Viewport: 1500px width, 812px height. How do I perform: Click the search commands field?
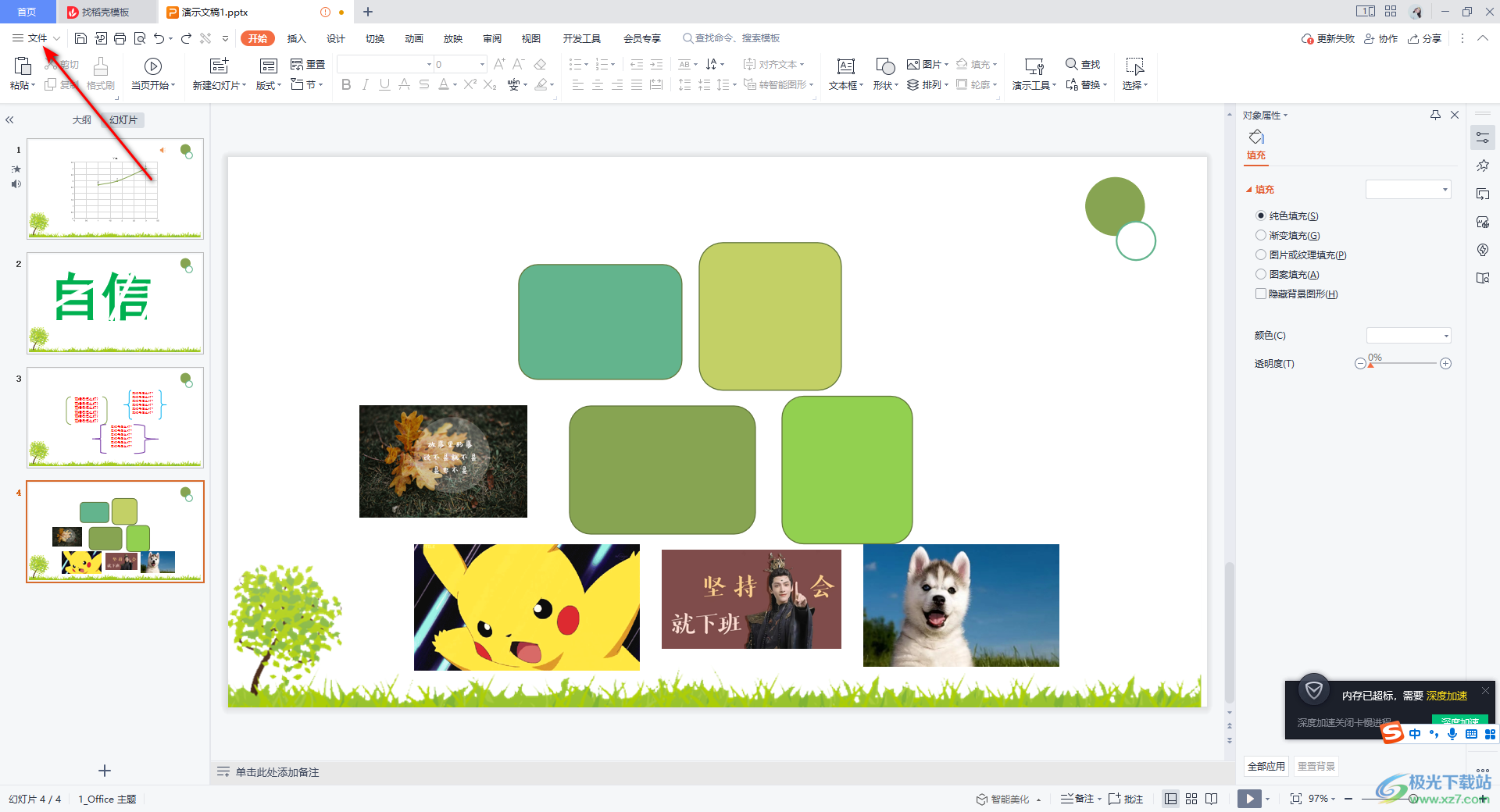pos(731,38)
